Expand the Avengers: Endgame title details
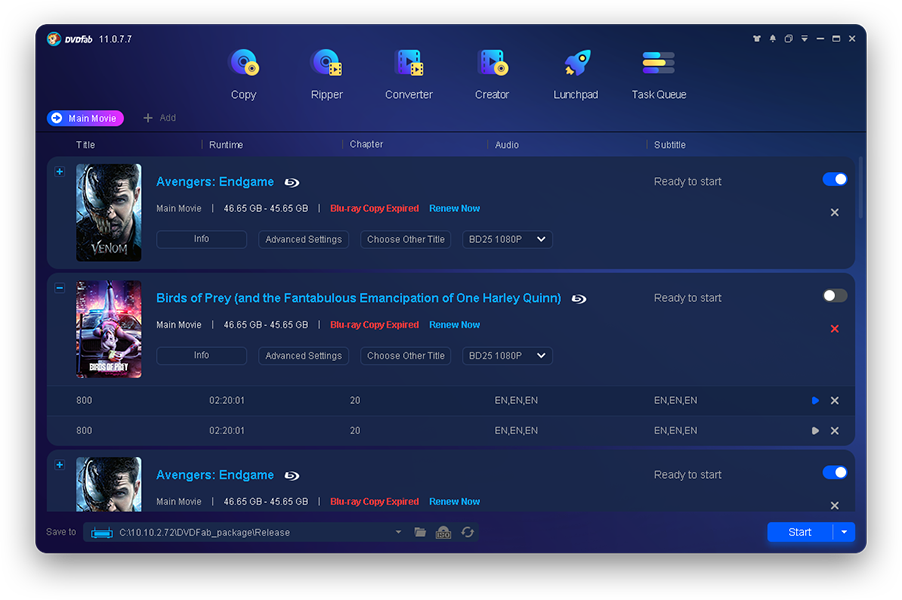902x600 pixels. 59,171
